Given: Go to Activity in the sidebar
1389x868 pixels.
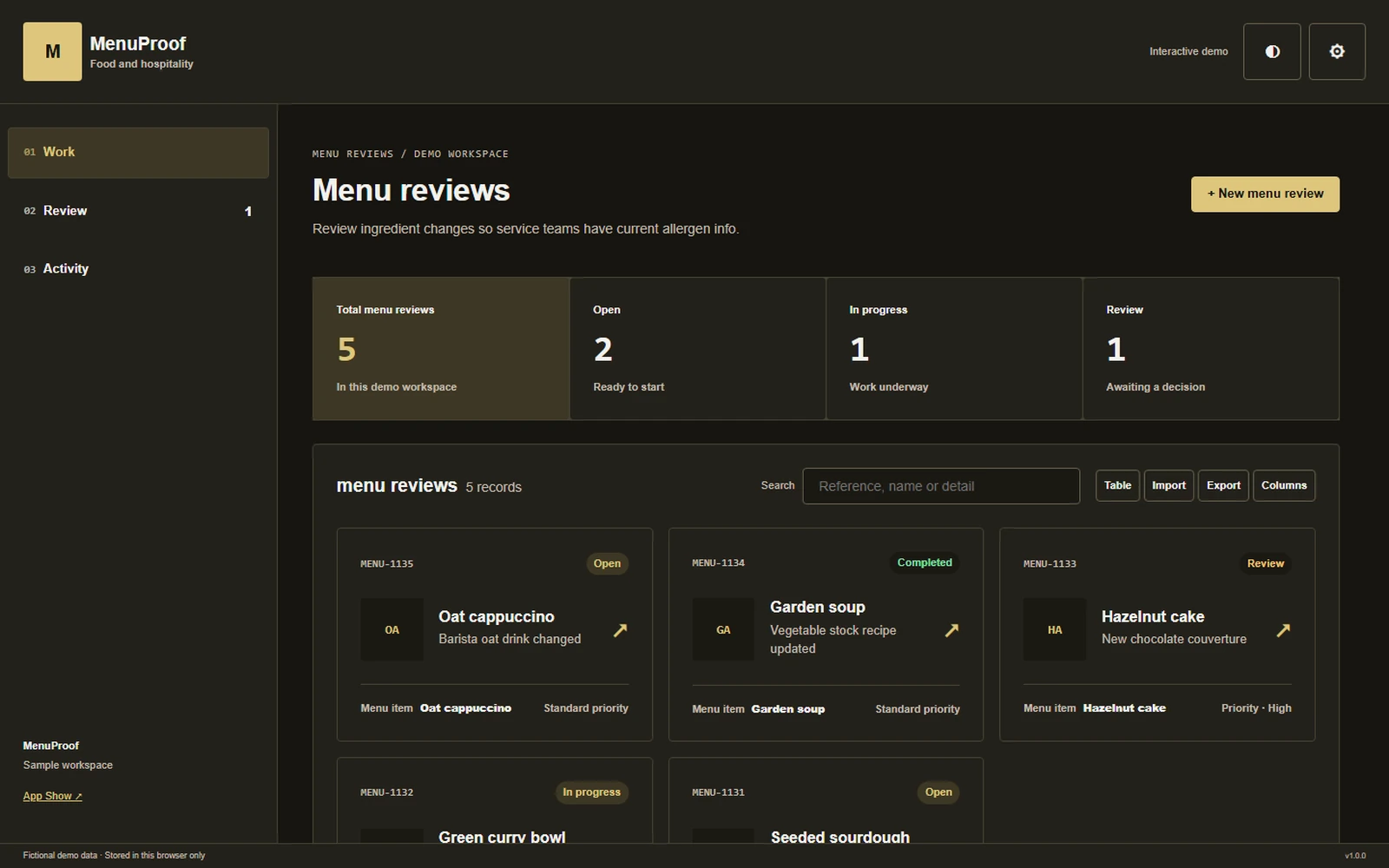Looking at the screenshot, I should (138, 269).
